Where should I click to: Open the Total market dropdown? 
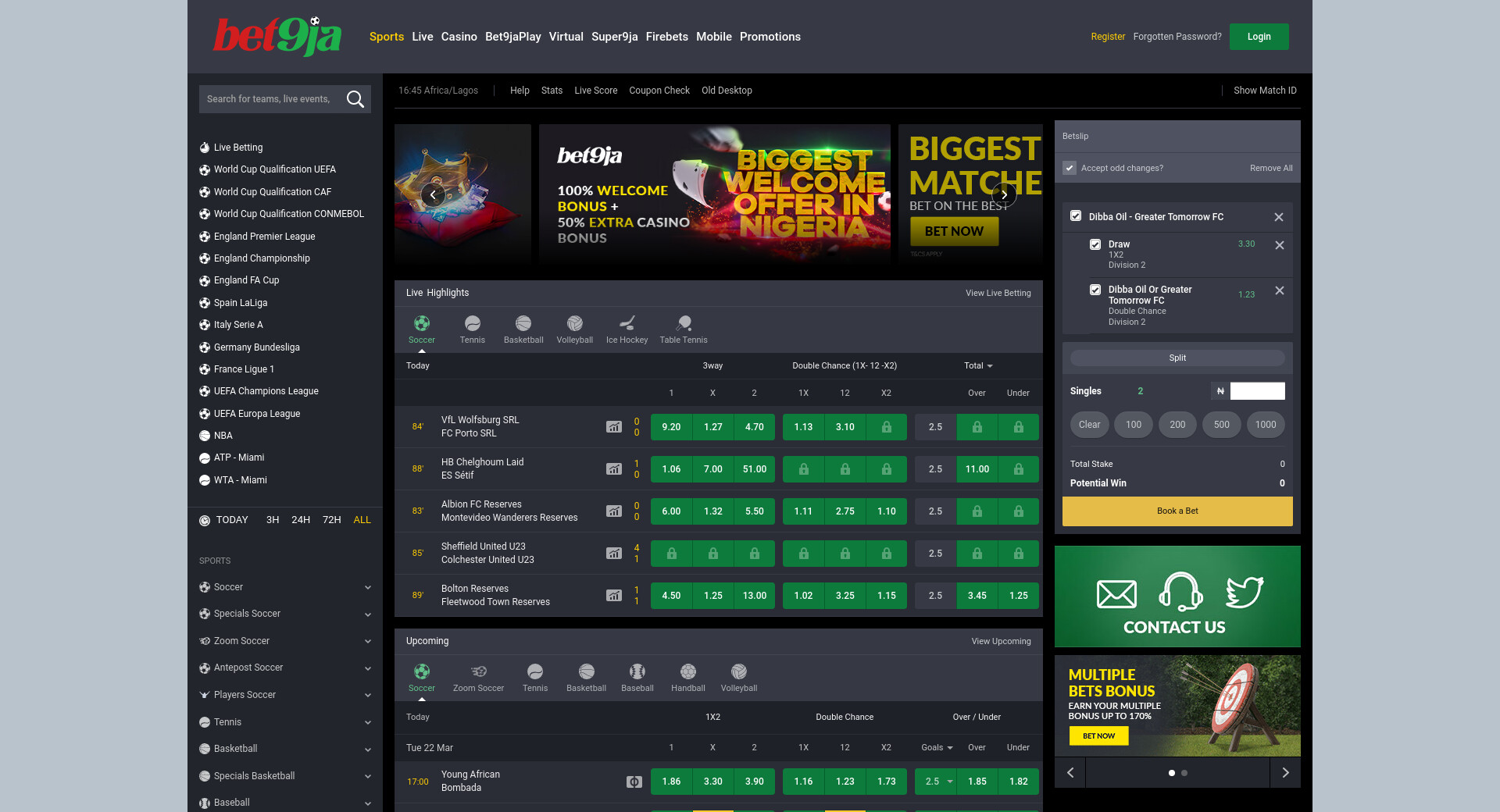point(978,366)
